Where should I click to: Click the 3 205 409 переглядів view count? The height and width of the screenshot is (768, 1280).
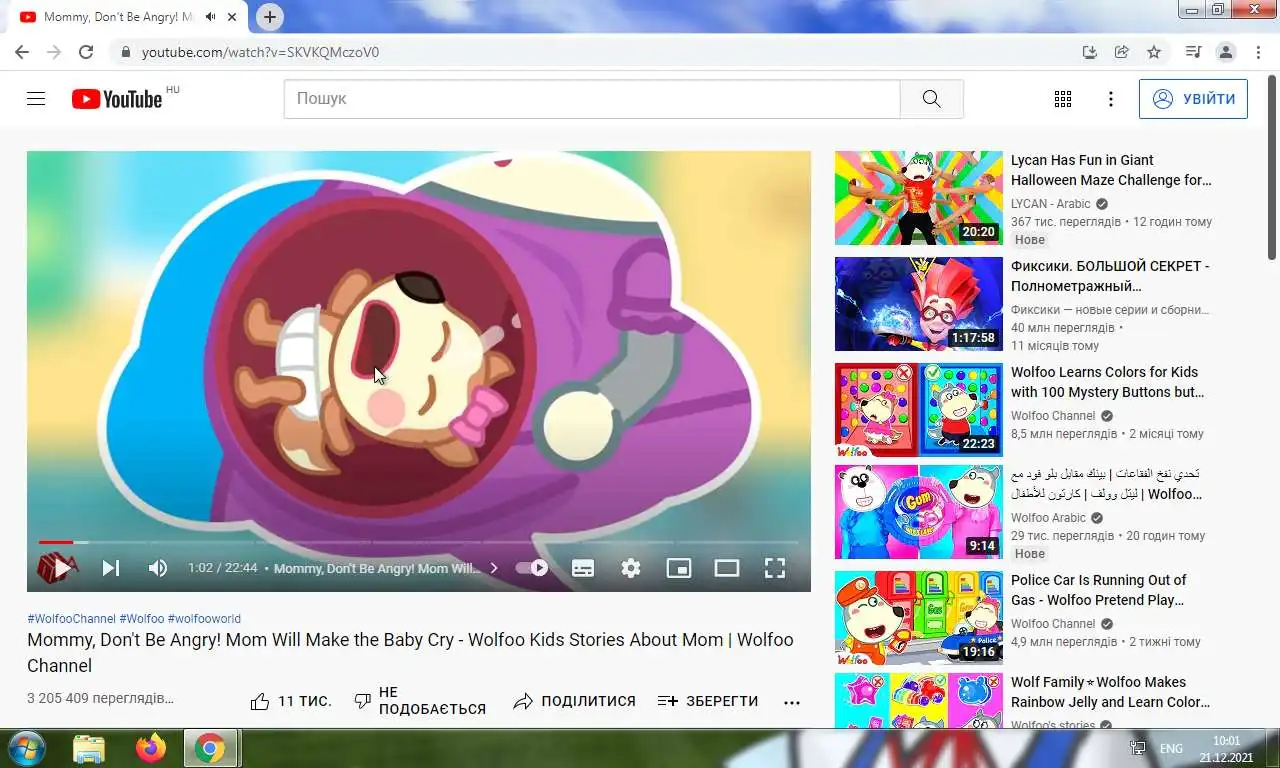[x=100, y=698]
